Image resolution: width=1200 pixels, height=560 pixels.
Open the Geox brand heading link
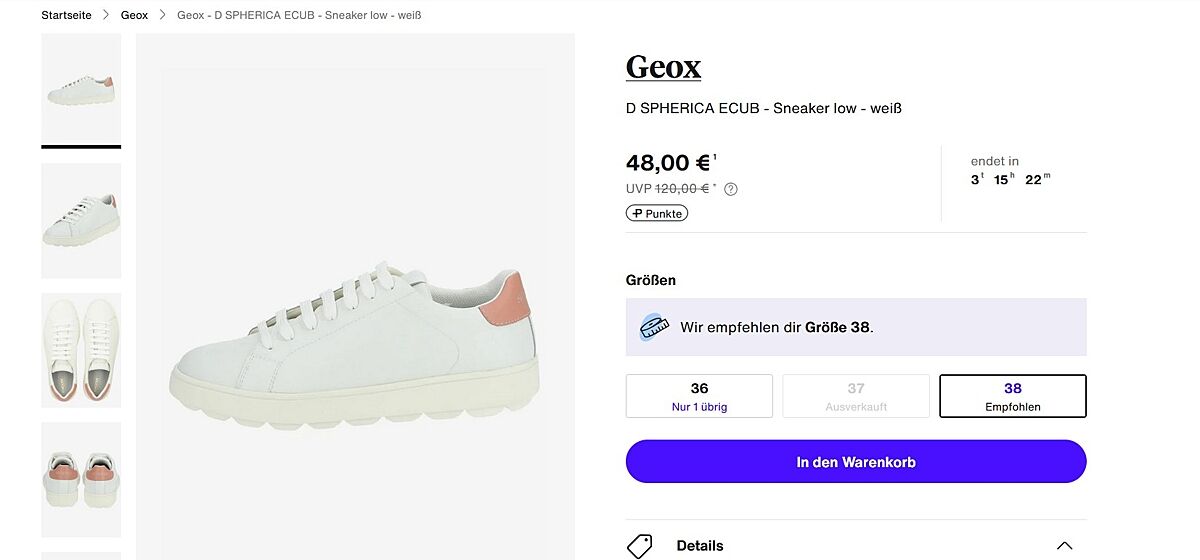click(663, 67)
